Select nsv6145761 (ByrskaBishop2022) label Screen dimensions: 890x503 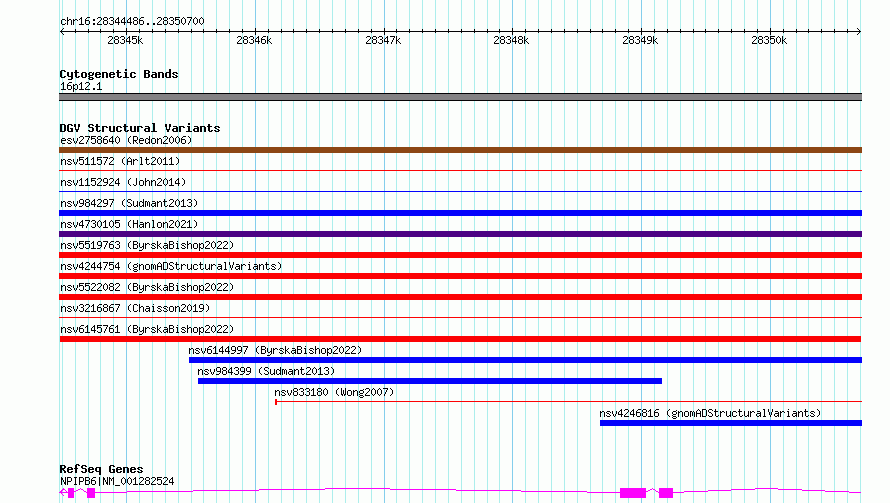click(147, 329)
